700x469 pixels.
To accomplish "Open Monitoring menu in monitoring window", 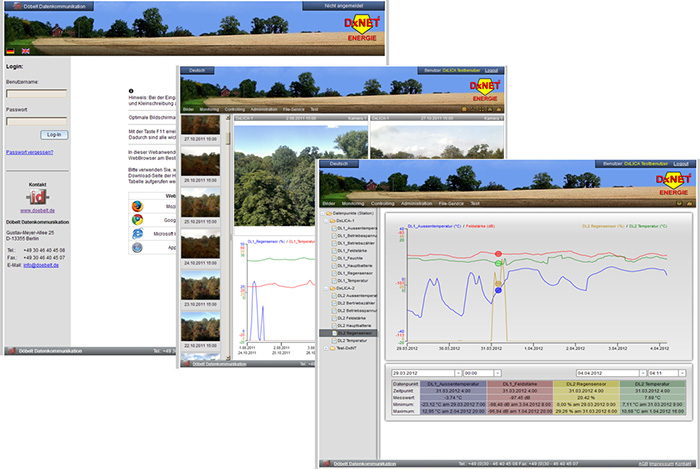I will click(x=353, y=203).
